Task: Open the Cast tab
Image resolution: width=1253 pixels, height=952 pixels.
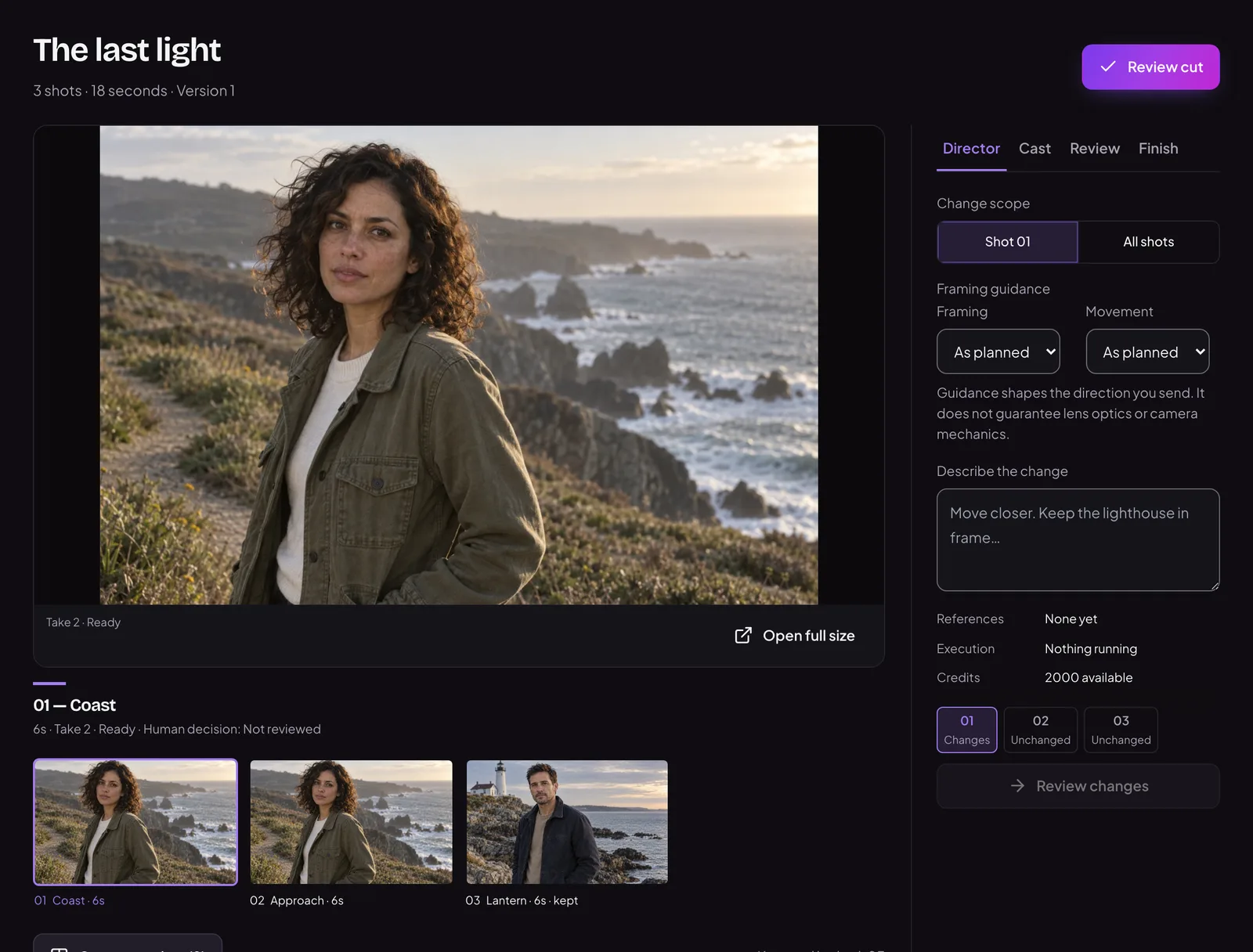Action: 1035,149
